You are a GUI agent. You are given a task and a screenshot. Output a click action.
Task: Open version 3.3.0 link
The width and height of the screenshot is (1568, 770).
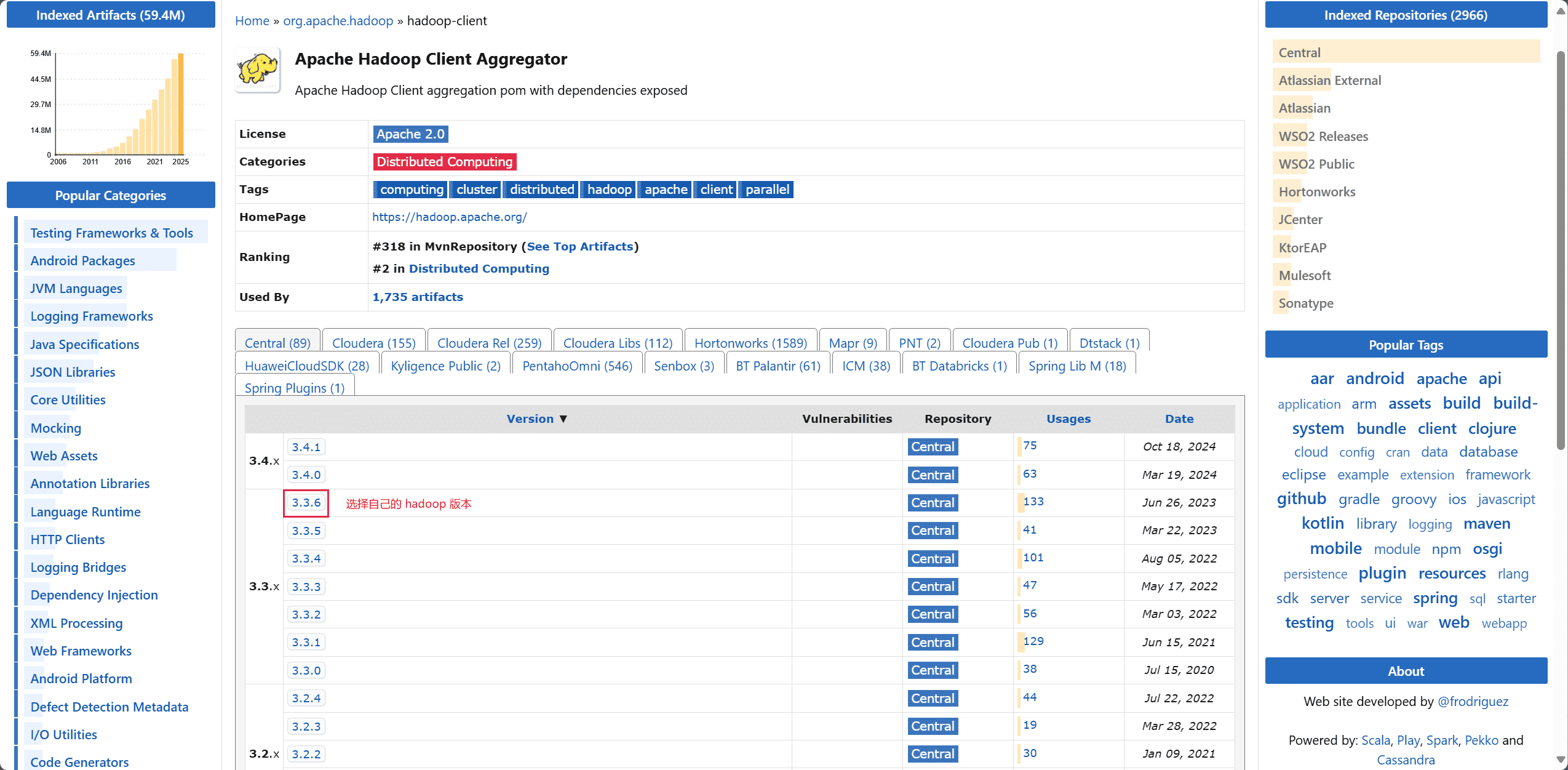[x=306, y=670]
